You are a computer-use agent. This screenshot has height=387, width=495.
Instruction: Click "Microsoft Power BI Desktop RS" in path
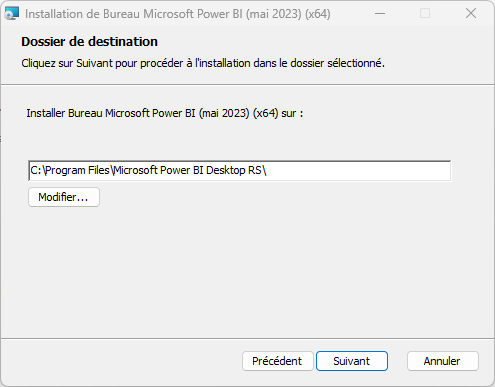(188, 170)
